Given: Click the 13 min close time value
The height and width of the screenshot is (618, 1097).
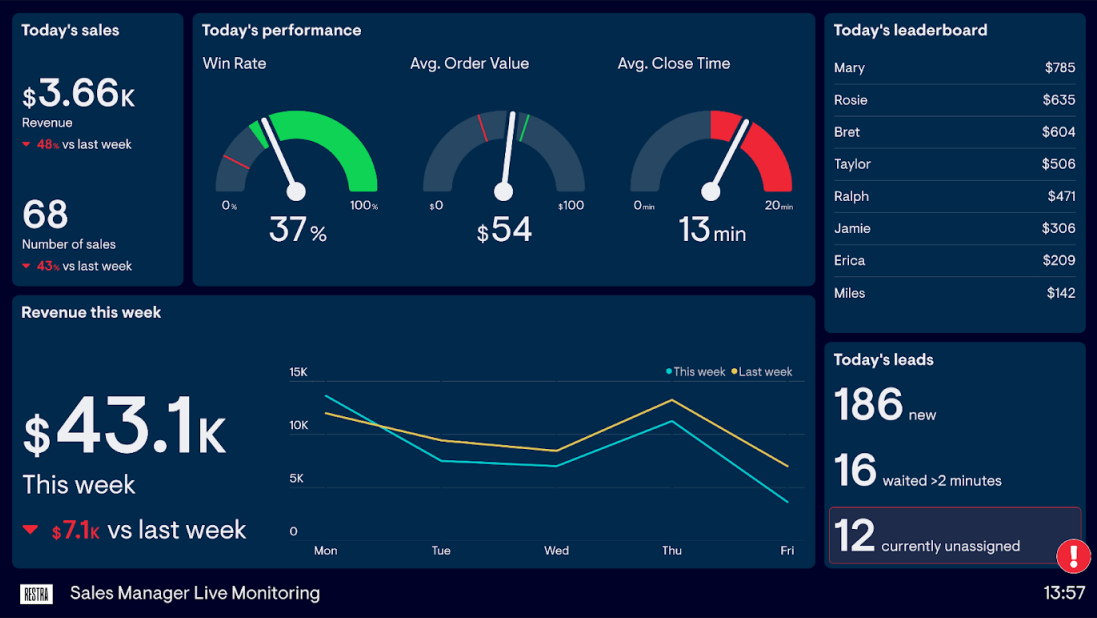Looking at the screenshot, I should pos(712,230).
